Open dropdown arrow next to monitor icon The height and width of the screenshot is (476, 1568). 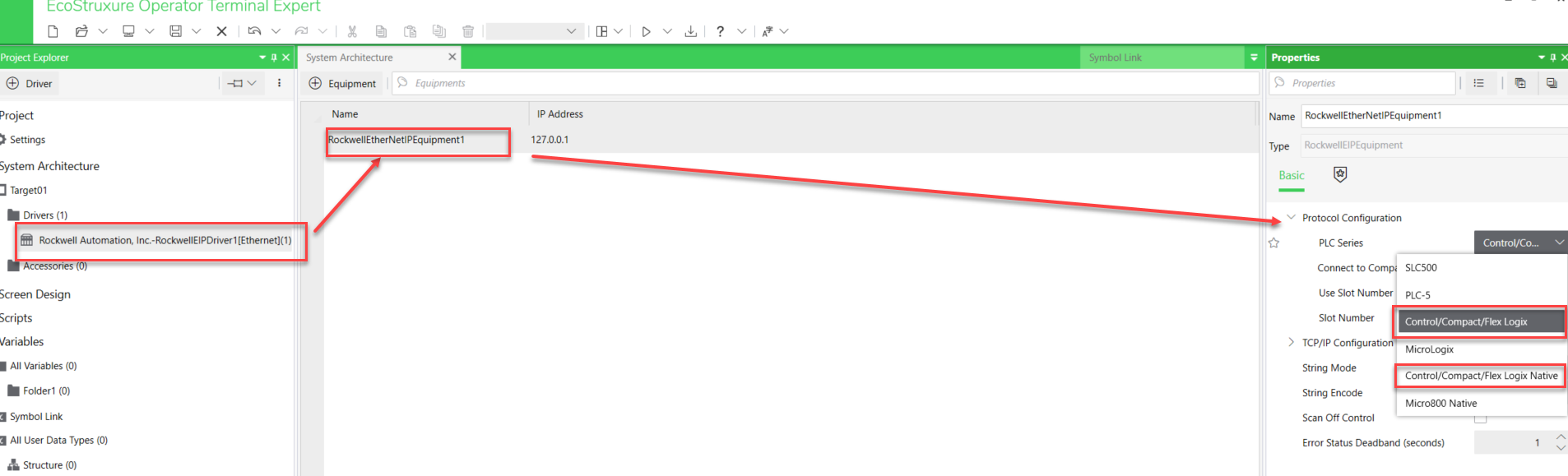(150, 31)
